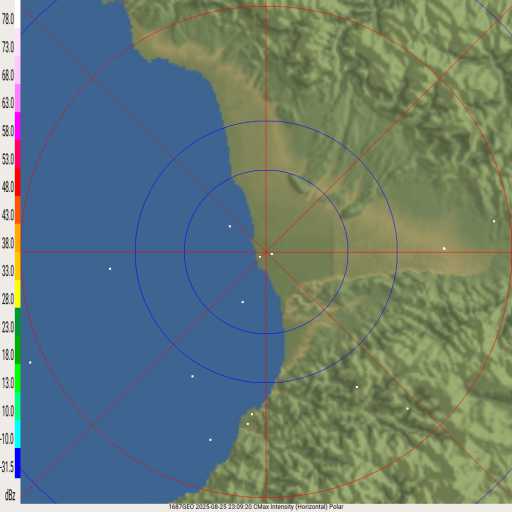Click the dBz unit label under legend
Screen dimensions: 512x512
point(10,495)
